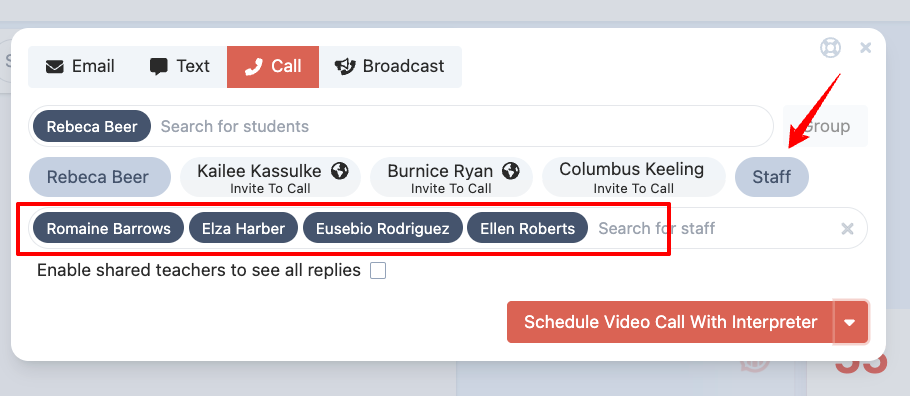Select the Ellen Roberts staff chip

527,229
